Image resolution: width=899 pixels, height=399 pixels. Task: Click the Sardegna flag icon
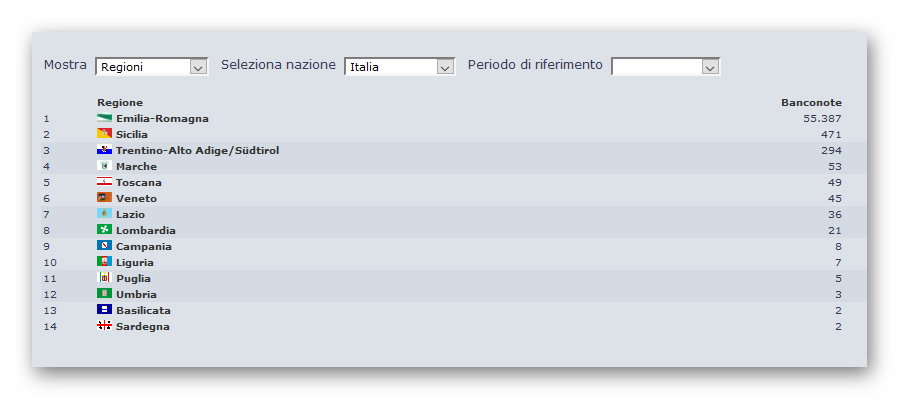[104, 326]
